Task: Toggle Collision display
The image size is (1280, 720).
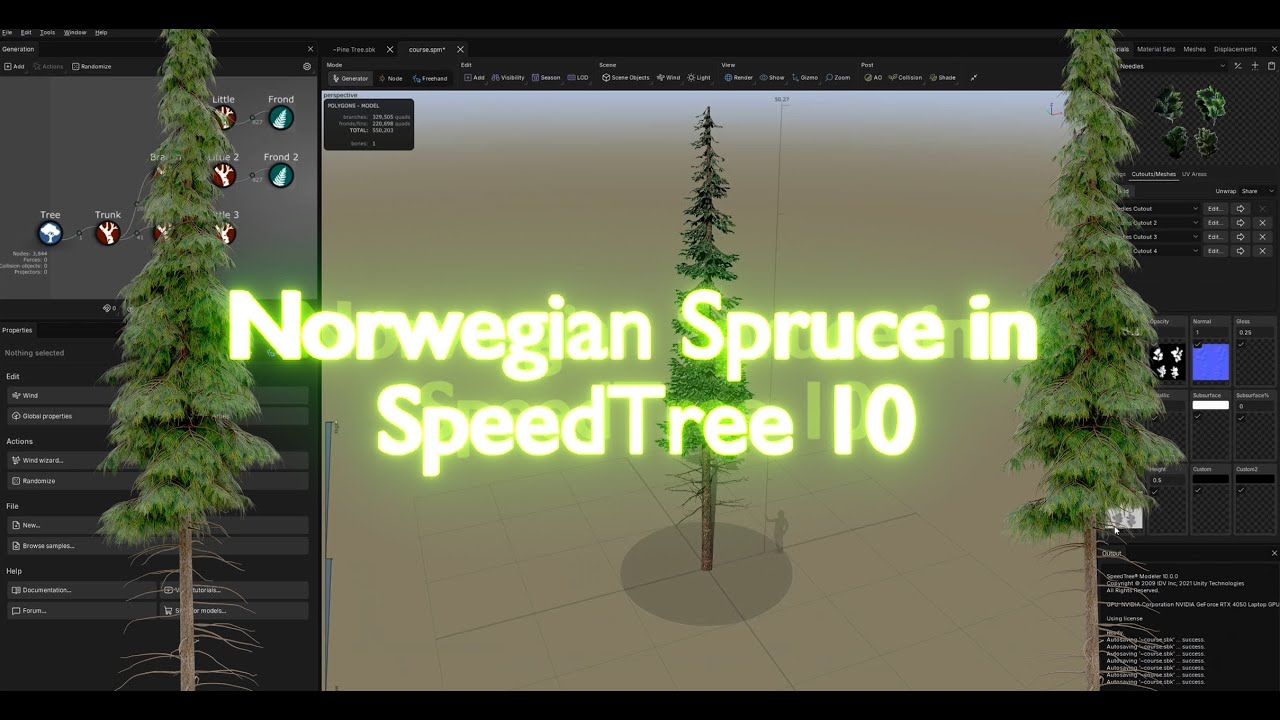Action: [x=905, y=77]
